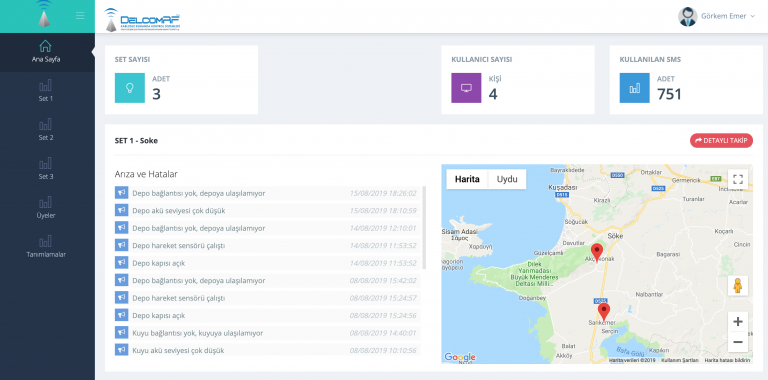768x380 pixels.
Task: Click the timestamp 14/08/2019 12:10:01
Action: pyautogui.click(x=383, y=228)
